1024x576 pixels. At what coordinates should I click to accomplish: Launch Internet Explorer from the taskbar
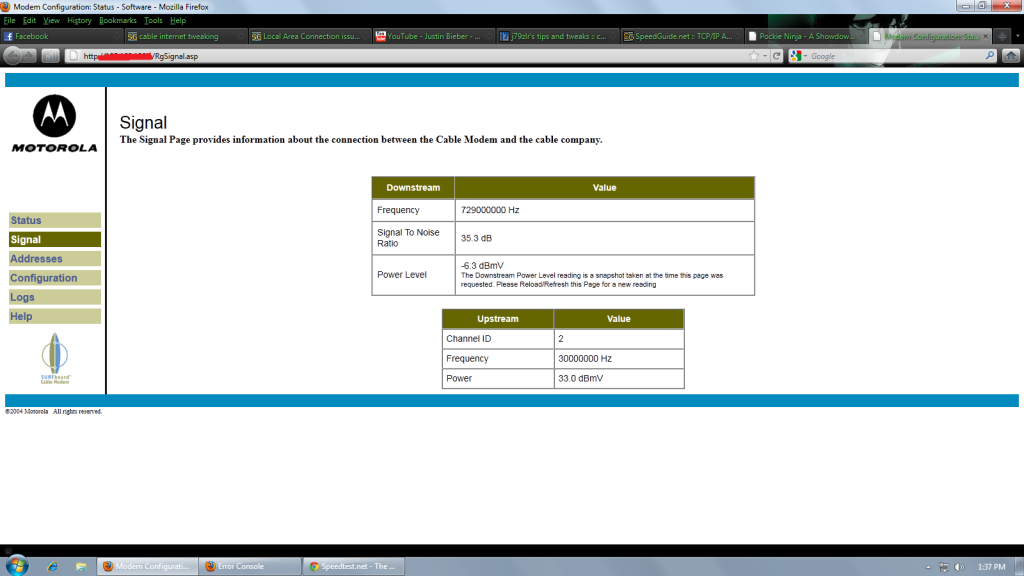pyautogui.click(x=51, y=566)
